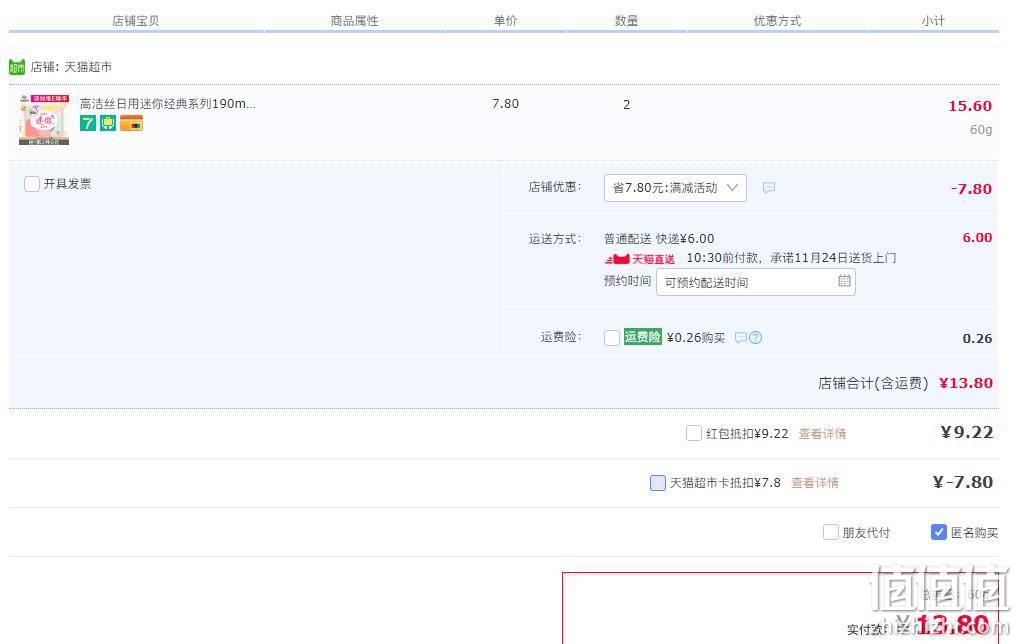The image size is (1019, 644).
Task: Click the 数量 column header
Action: [x=626, y=21]
